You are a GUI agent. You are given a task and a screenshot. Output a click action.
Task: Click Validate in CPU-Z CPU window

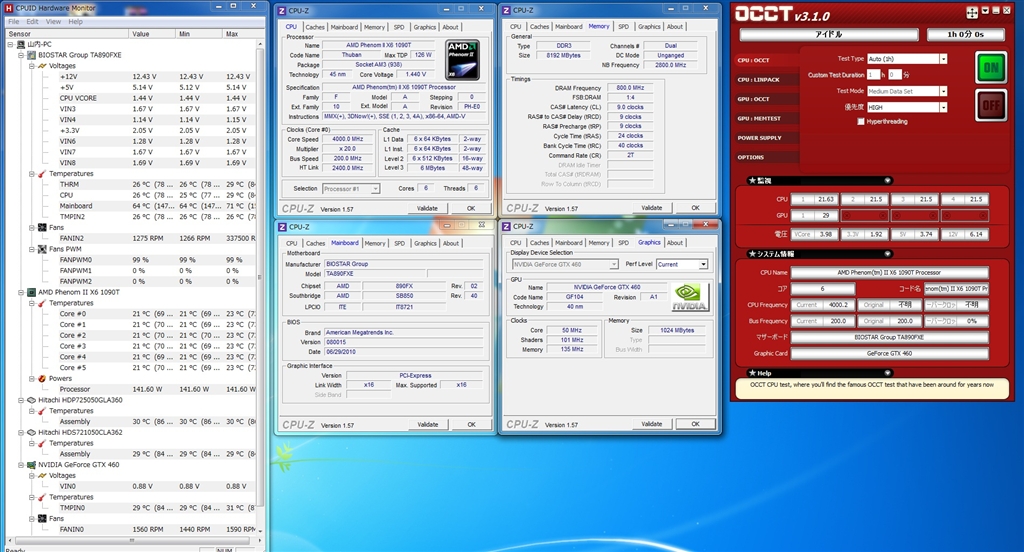(427, 208)
